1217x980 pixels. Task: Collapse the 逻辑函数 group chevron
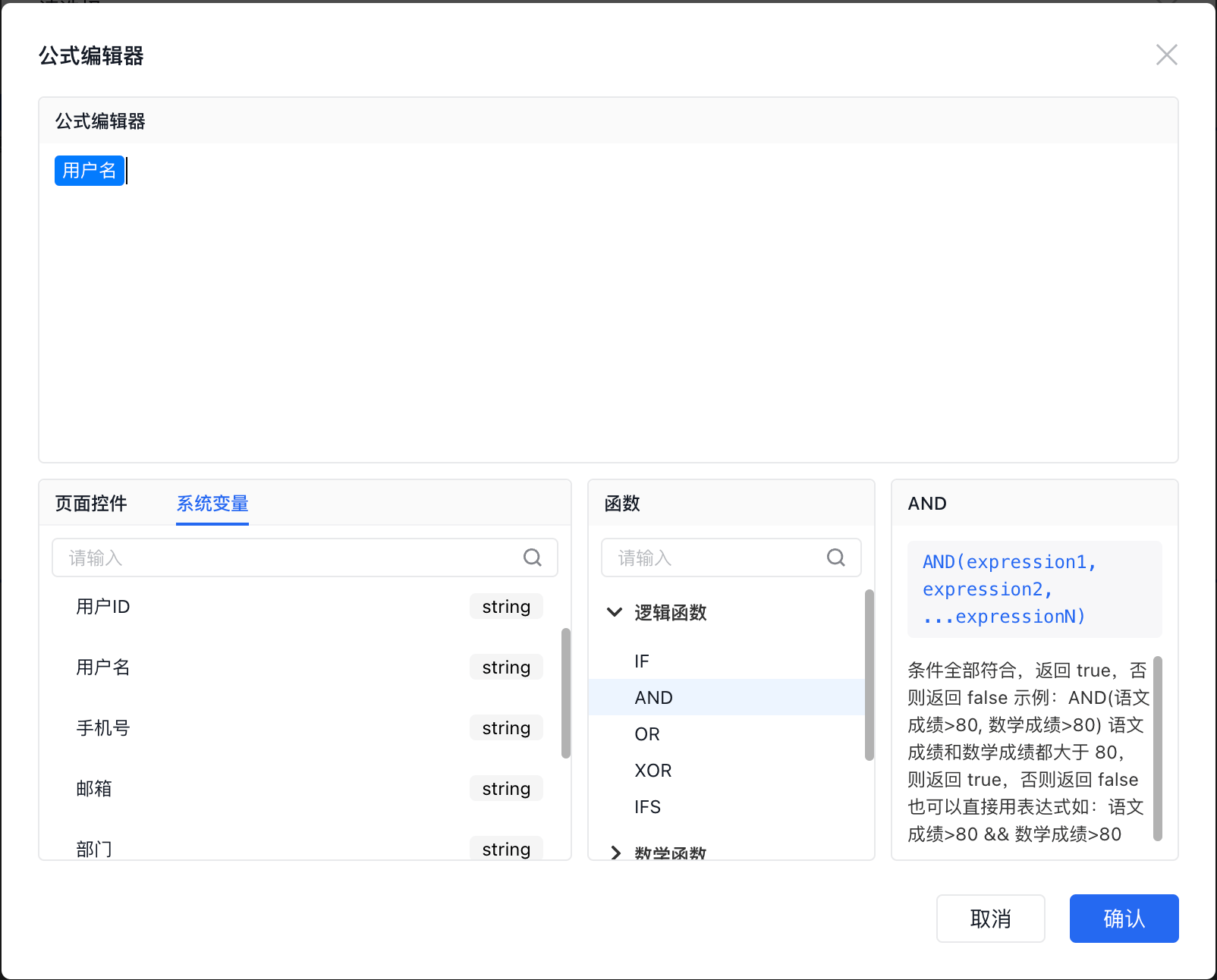pyautogui.click(x=615, y=612)
